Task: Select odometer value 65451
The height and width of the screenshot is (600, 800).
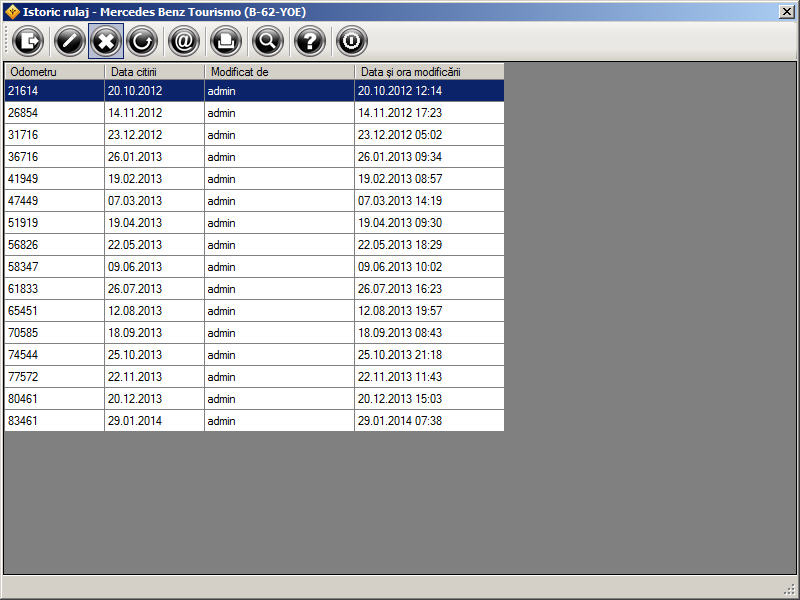Action: [x=23, y=310]
